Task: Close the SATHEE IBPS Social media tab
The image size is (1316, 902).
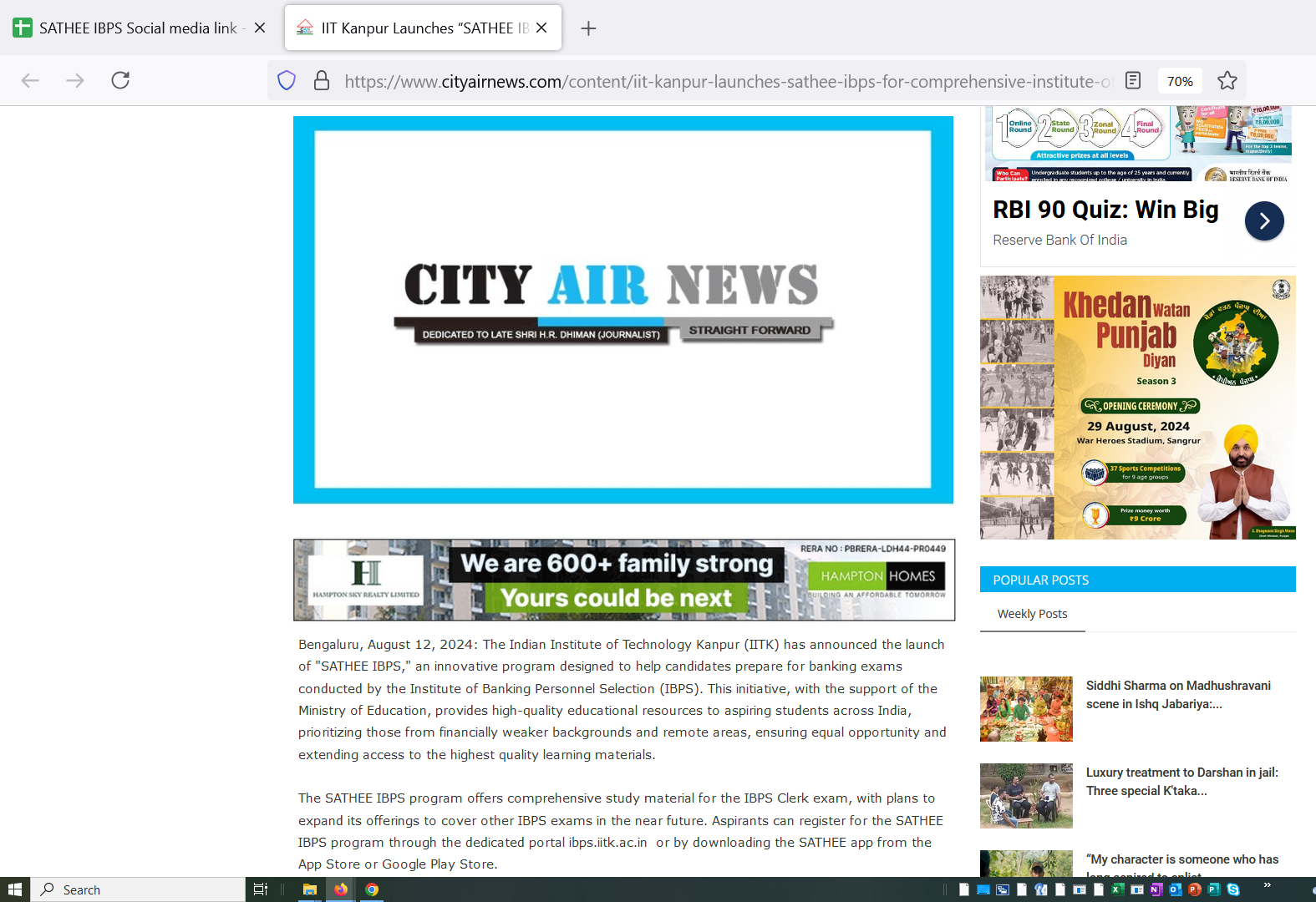Action: pos(260,28)
